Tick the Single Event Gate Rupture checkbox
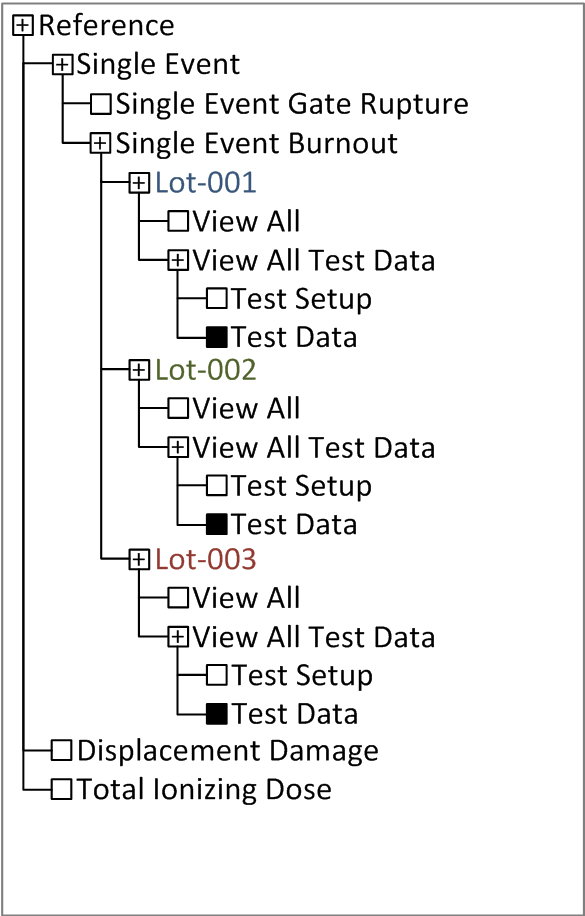The image size is (585, 916). click(x=101, y=105)
